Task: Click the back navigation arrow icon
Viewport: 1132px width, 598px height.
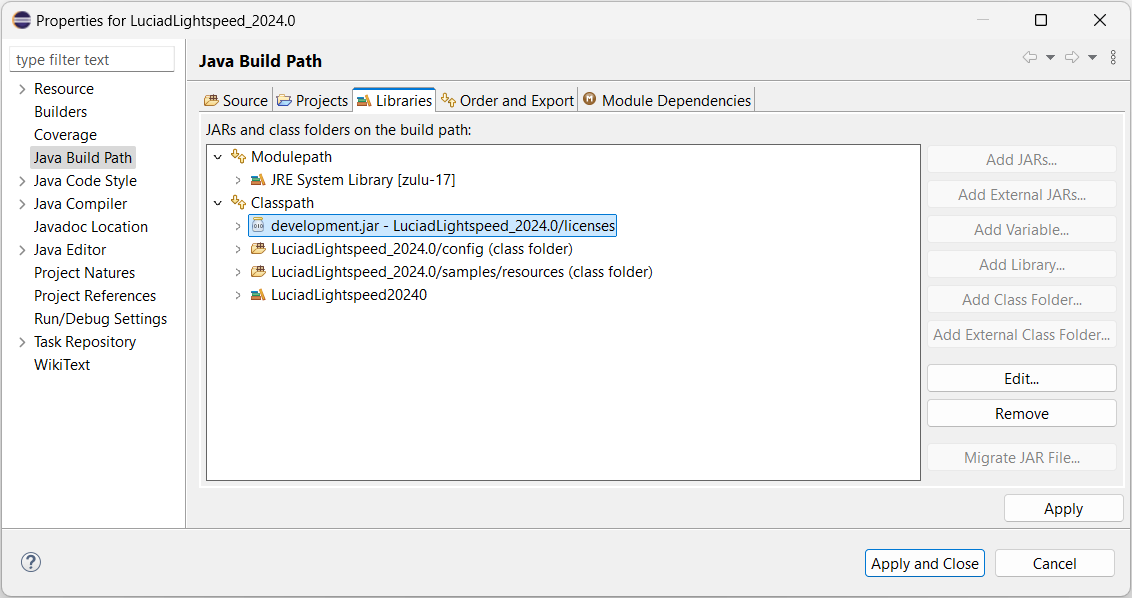Action: (1029, 57)
